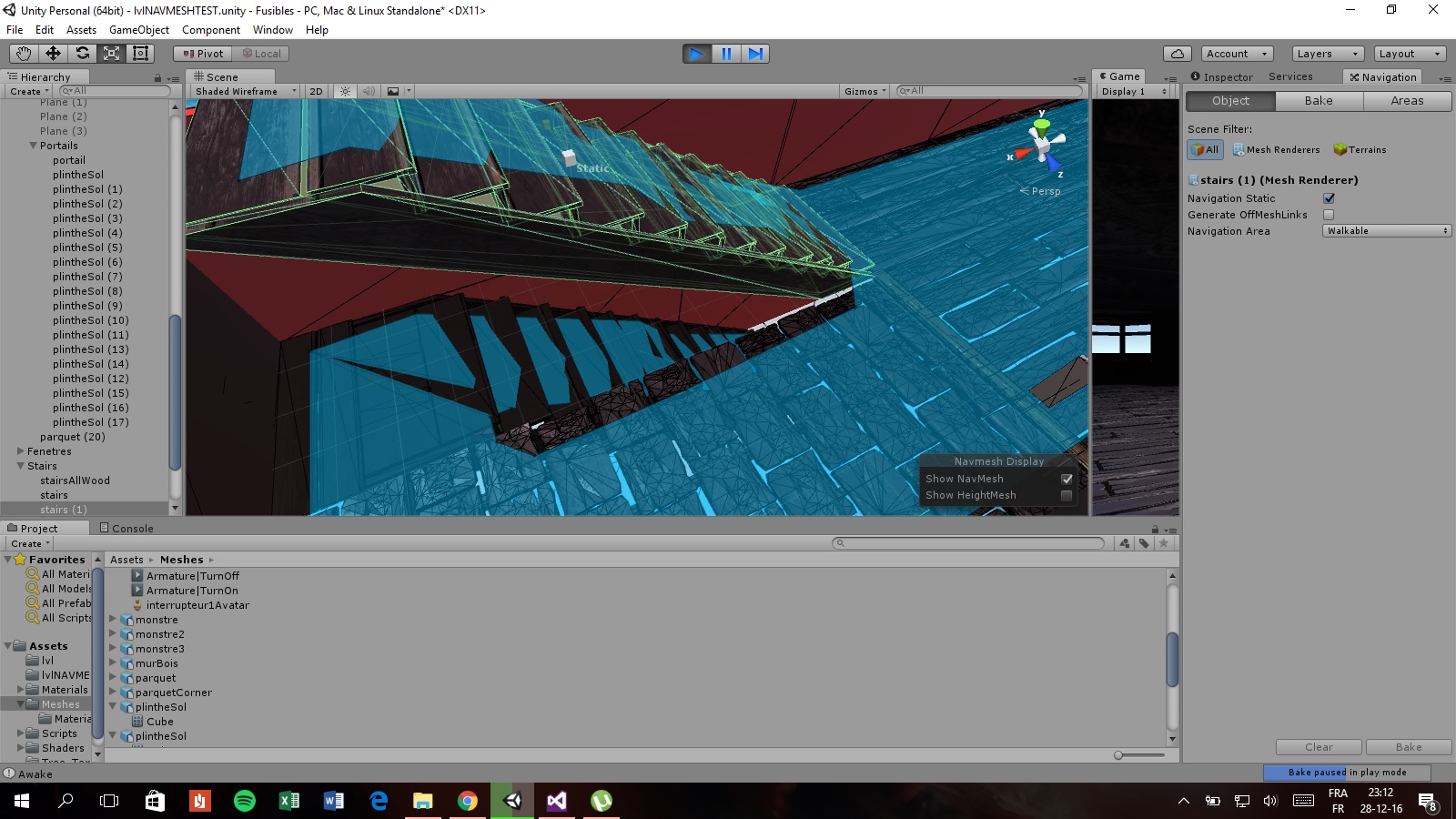Open the Cloud services icon
This screenshot has height=819, width=1456.
click(x=1178, y=54)
